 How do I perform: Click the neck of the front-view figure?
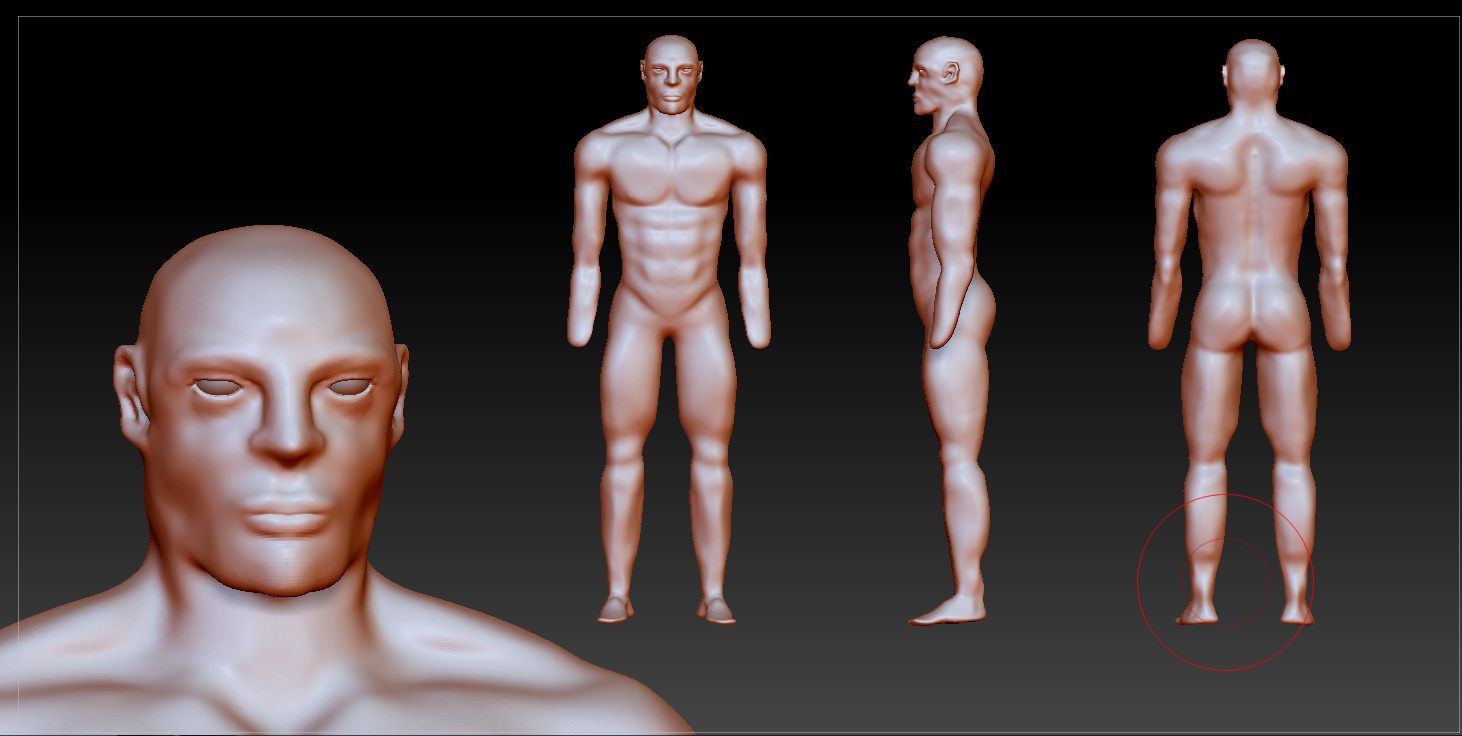point(671,121)
